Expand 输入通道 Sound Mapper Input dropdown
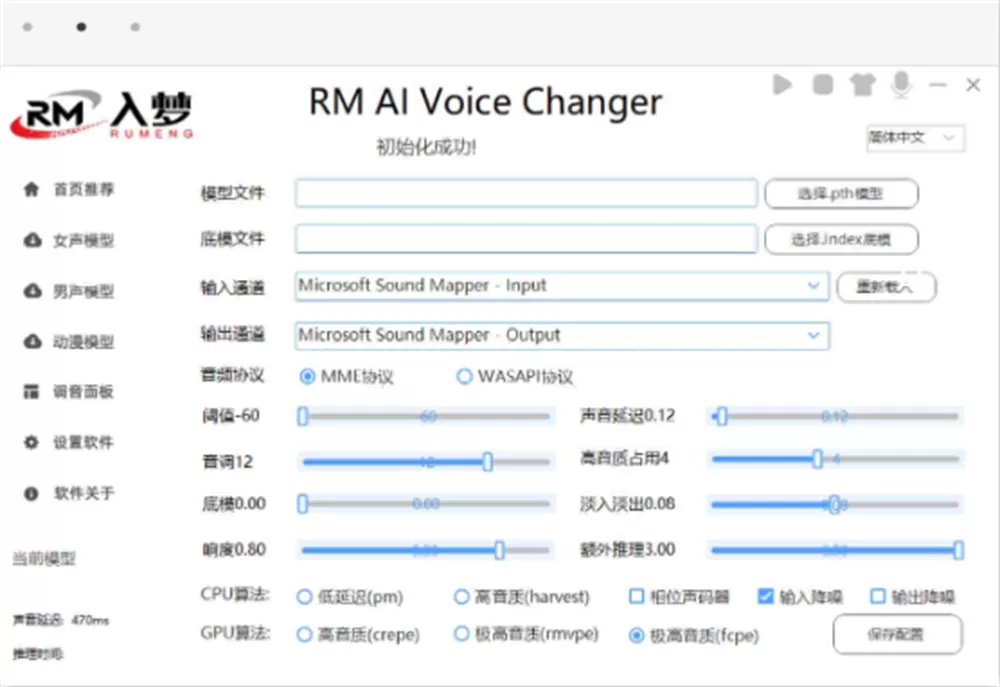The width and height of the screenshot is (1000, 687). [x=562, y=286]
